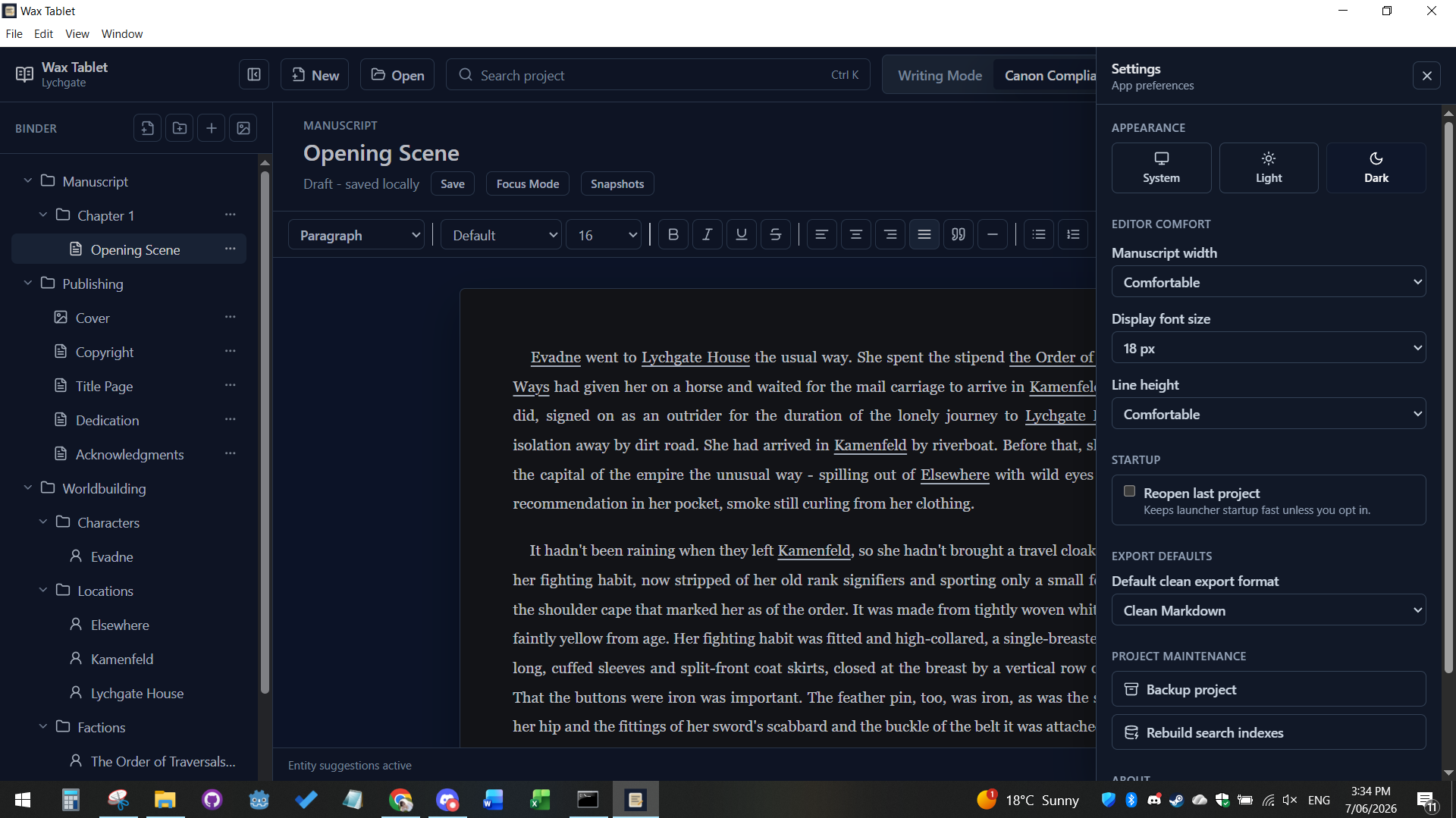1456x818 pixels.
Task: Justify the paragraph text
Action: (924, 235)
